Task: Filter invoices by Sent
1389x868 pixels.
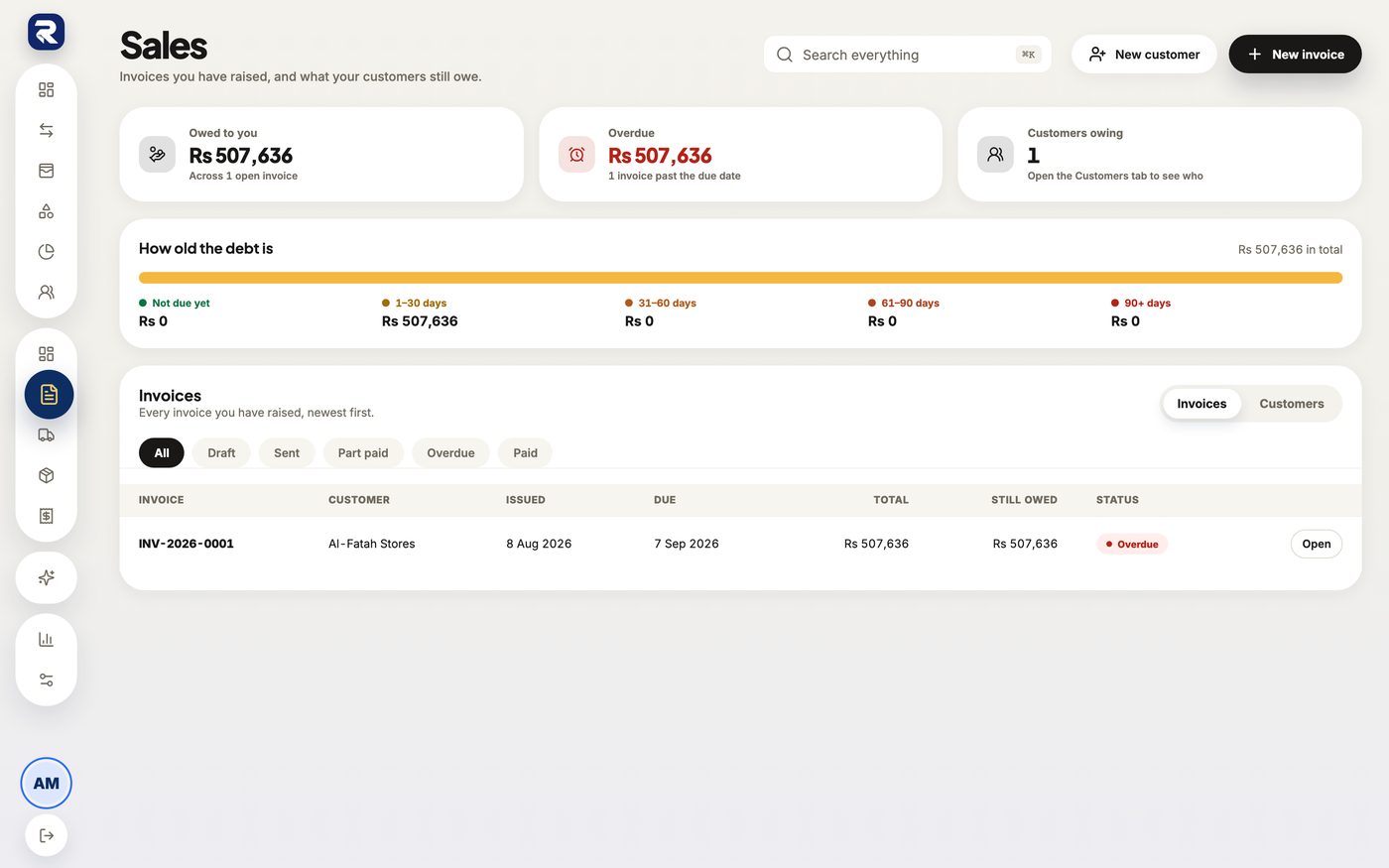Action: (287, 453)
